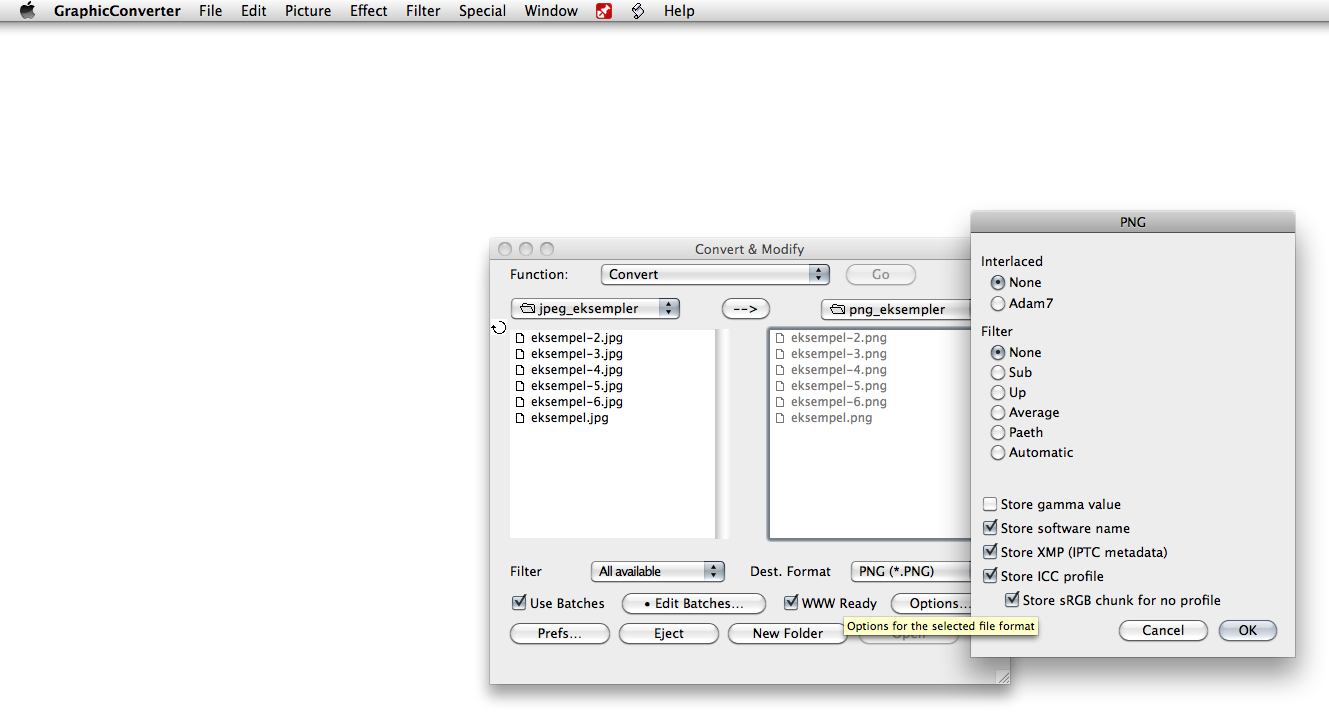Click the New Folder button
This screenshot has height=726, width=1329.
(788, 633)
